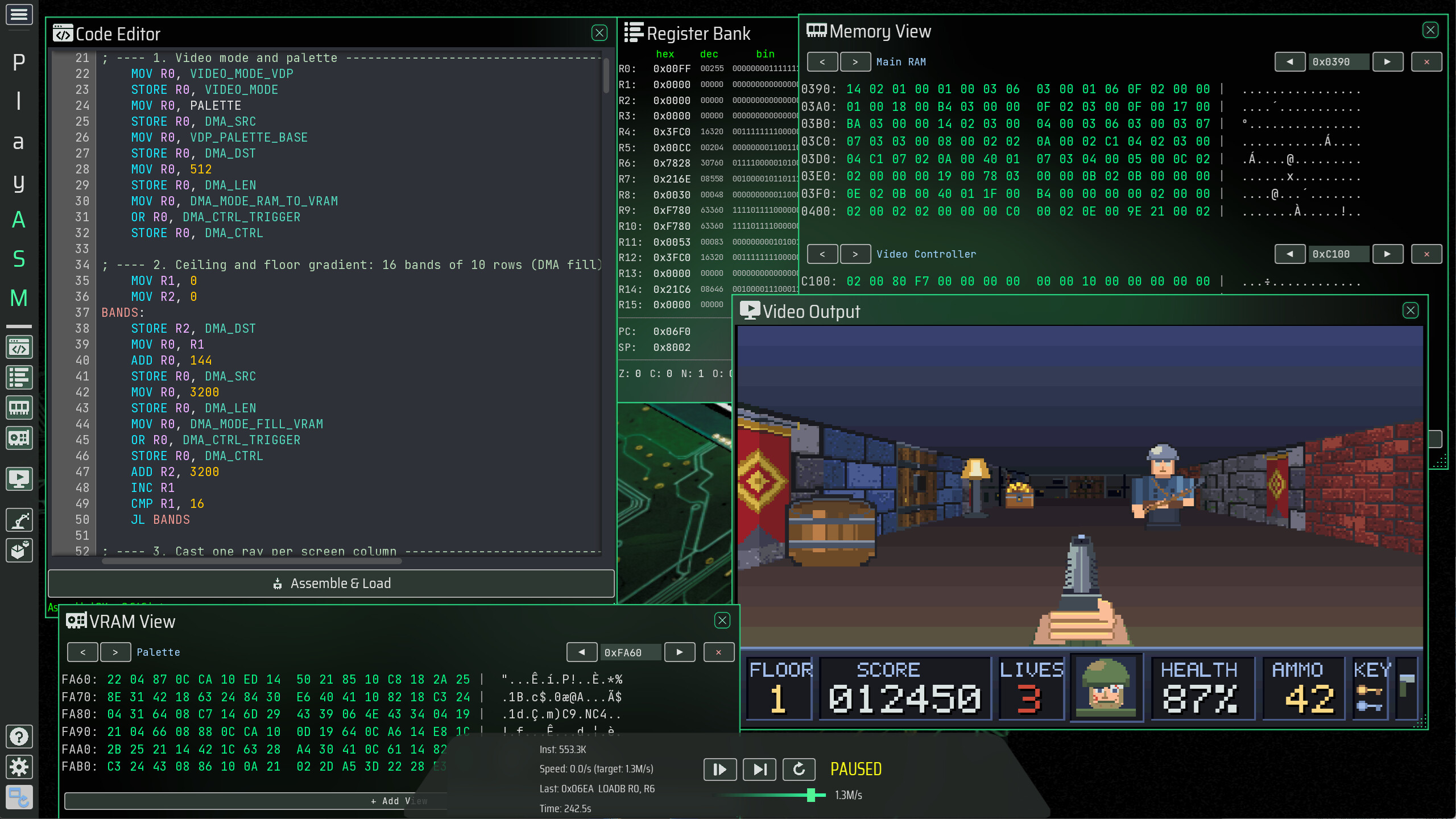Click Main RAM address page-forward arrow
The image size is (1456, 819).
pyautogui.click(x=1388, y=61)
